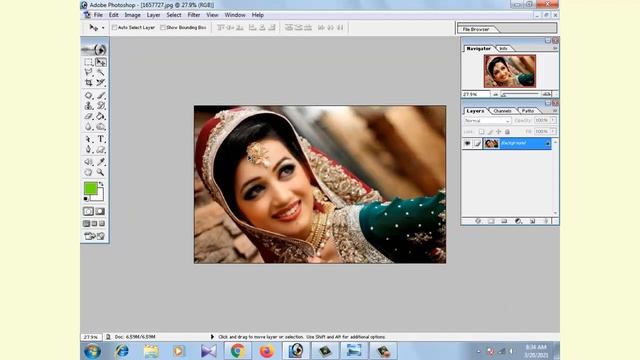
Task: Select the History Brush tool
Action: tap(100, 106)
